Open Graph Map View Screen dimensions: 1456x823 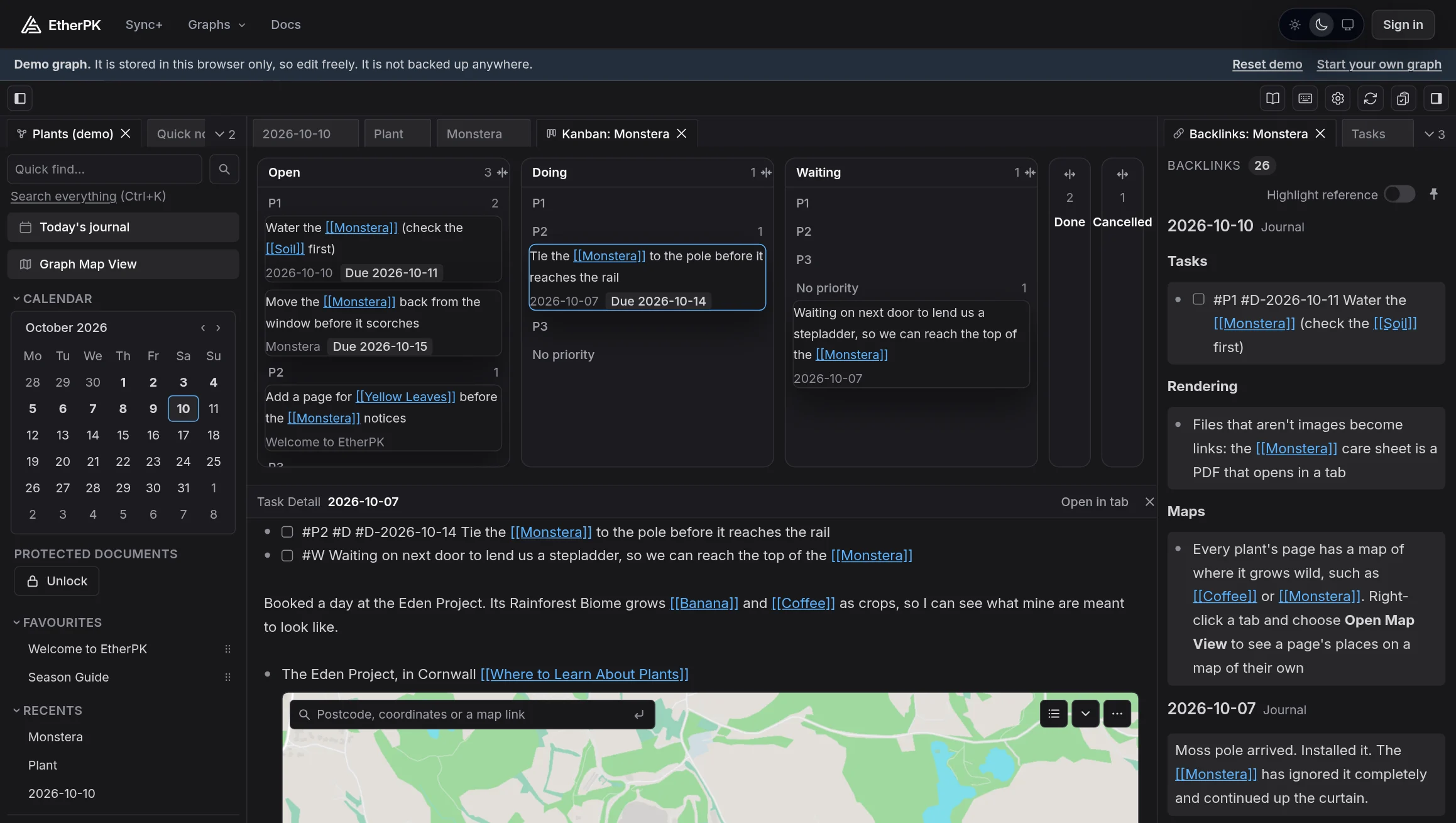point(123,264)
